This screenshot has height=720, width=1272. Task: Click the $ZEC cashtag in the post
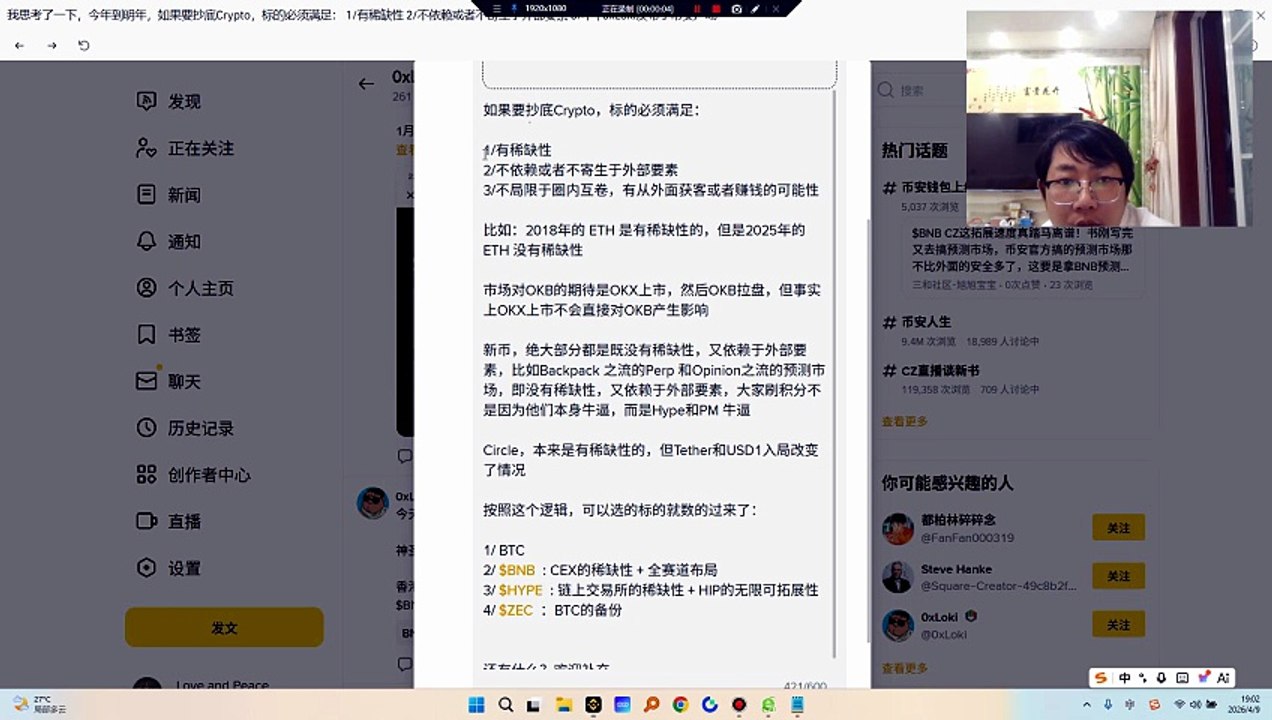516,610
